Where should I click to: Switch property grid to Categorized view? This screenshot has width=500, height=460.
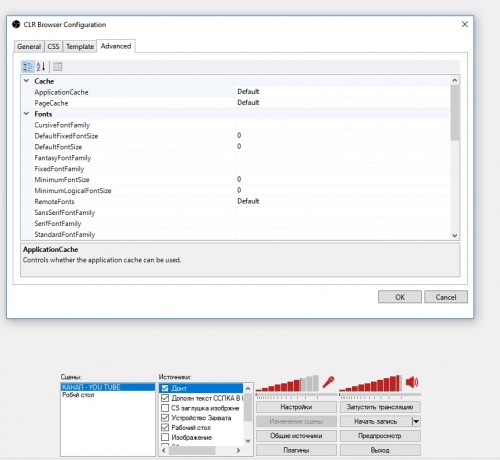28,67
